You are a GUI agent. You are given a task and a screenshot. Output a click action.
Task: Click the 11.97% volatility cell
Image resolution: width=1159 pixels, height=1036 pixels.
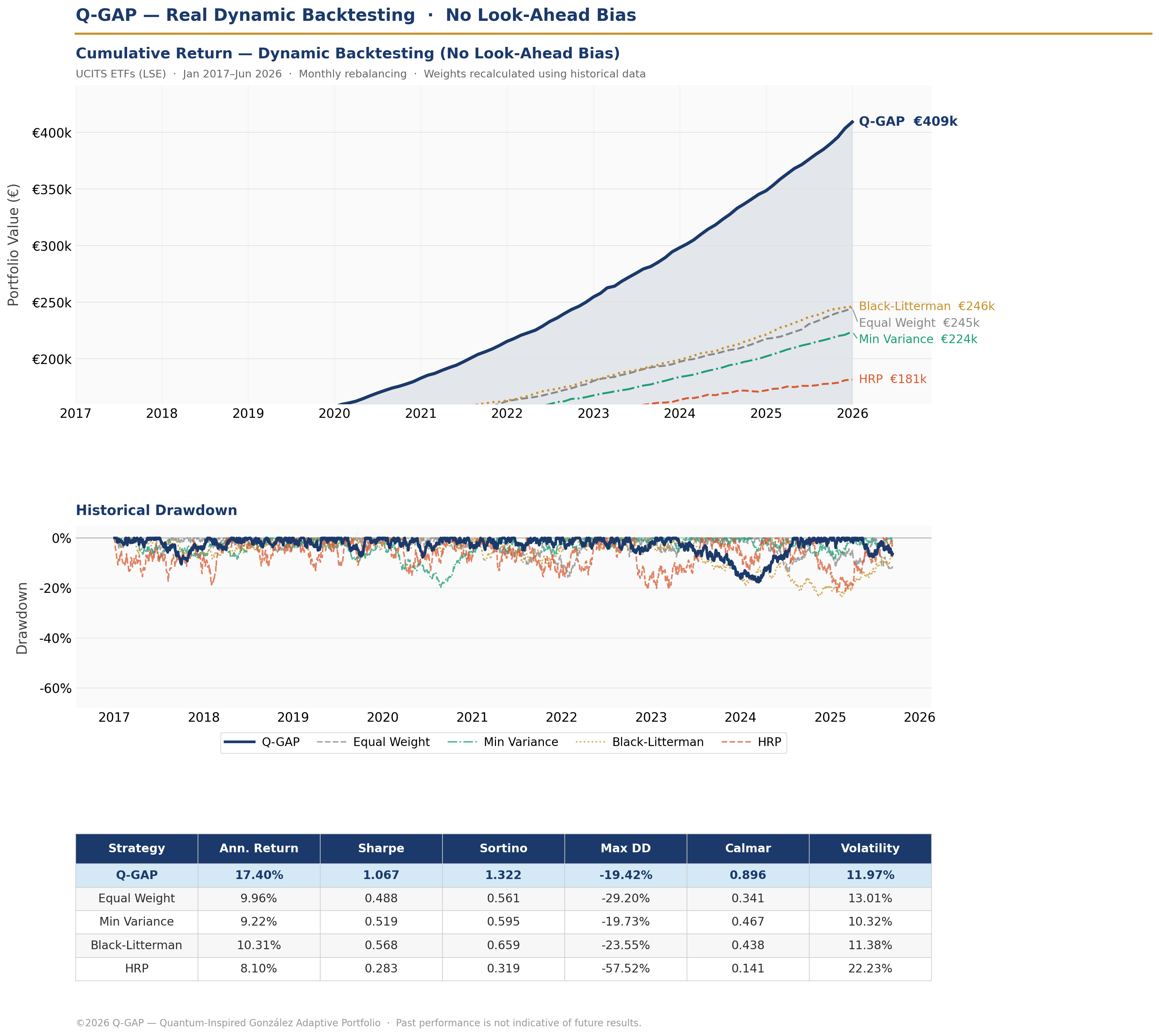(870, 875)
